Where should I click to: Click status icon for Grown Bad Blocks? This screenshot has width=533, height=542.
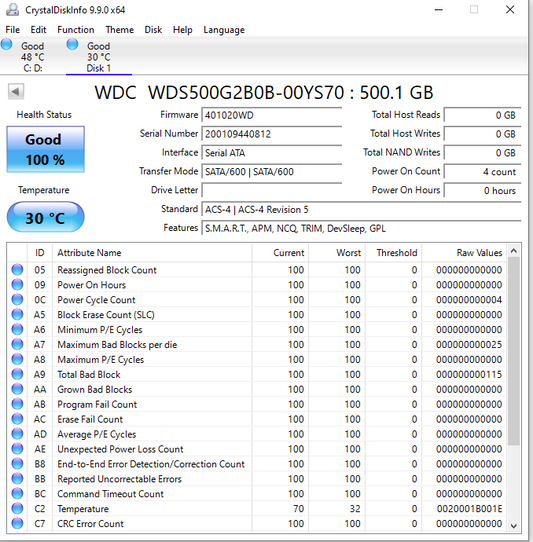[17, 389]
